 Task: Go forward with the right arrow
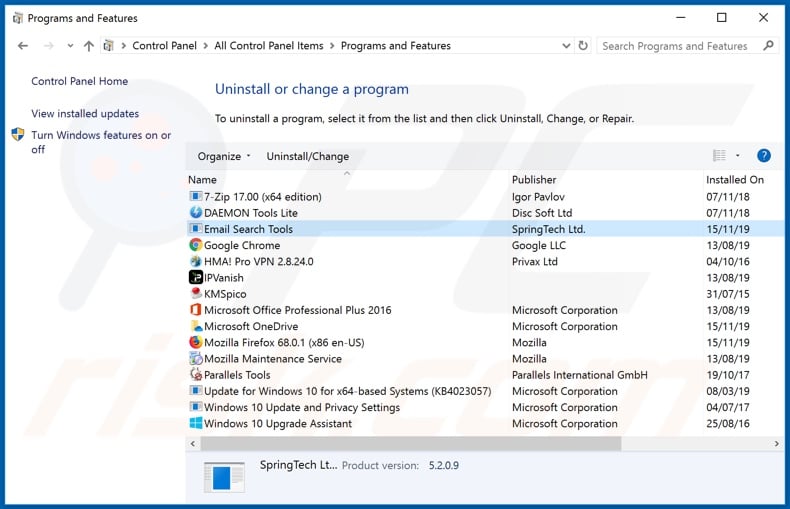coord(48,46)
